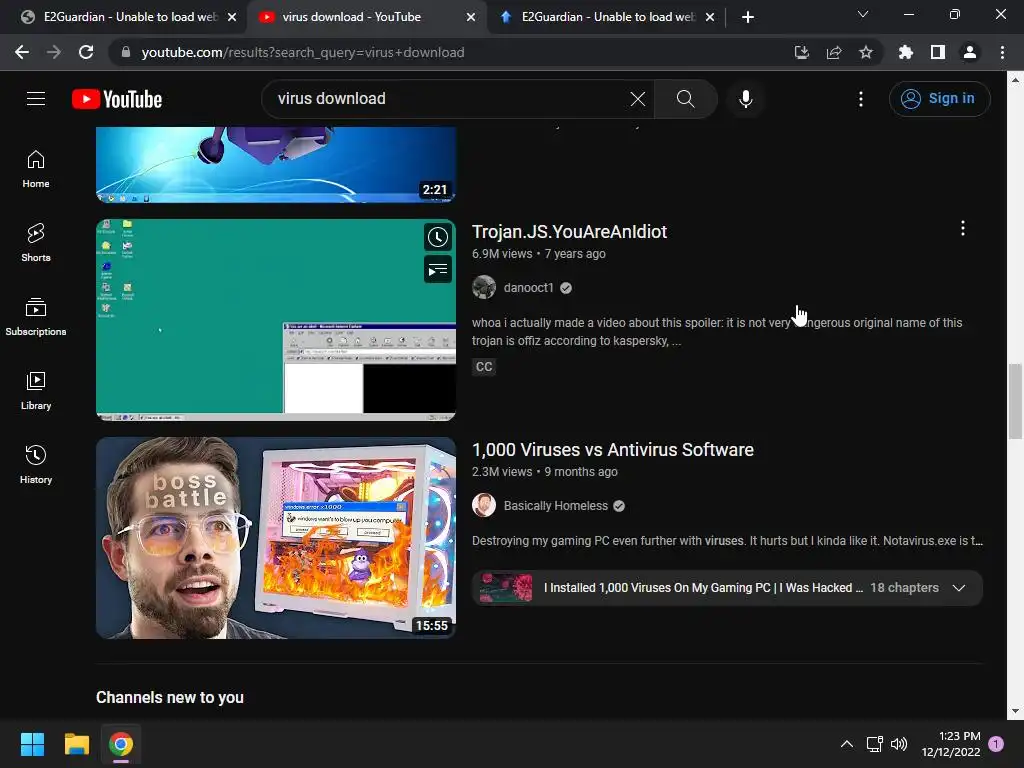The image size is (1024, 768).
Task: Click the magnifier search button
Action: tap(685, 99)
